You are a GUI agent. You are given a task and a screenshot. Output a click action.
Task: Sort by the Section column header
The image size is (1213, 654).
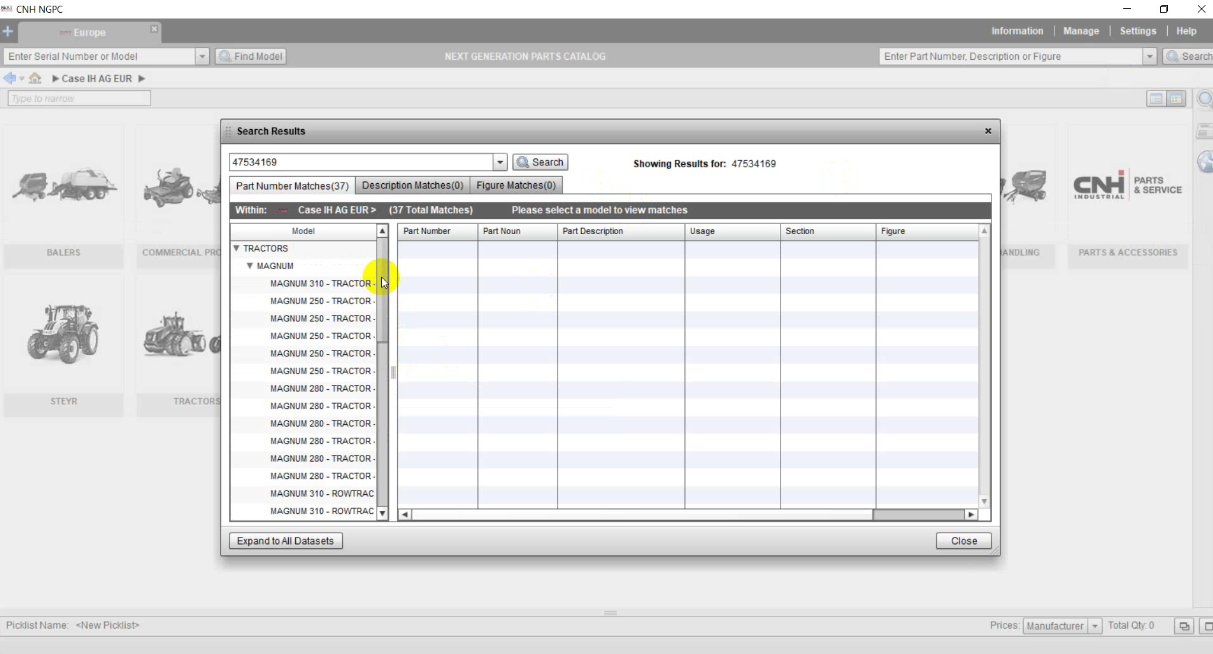coord(828,231)
